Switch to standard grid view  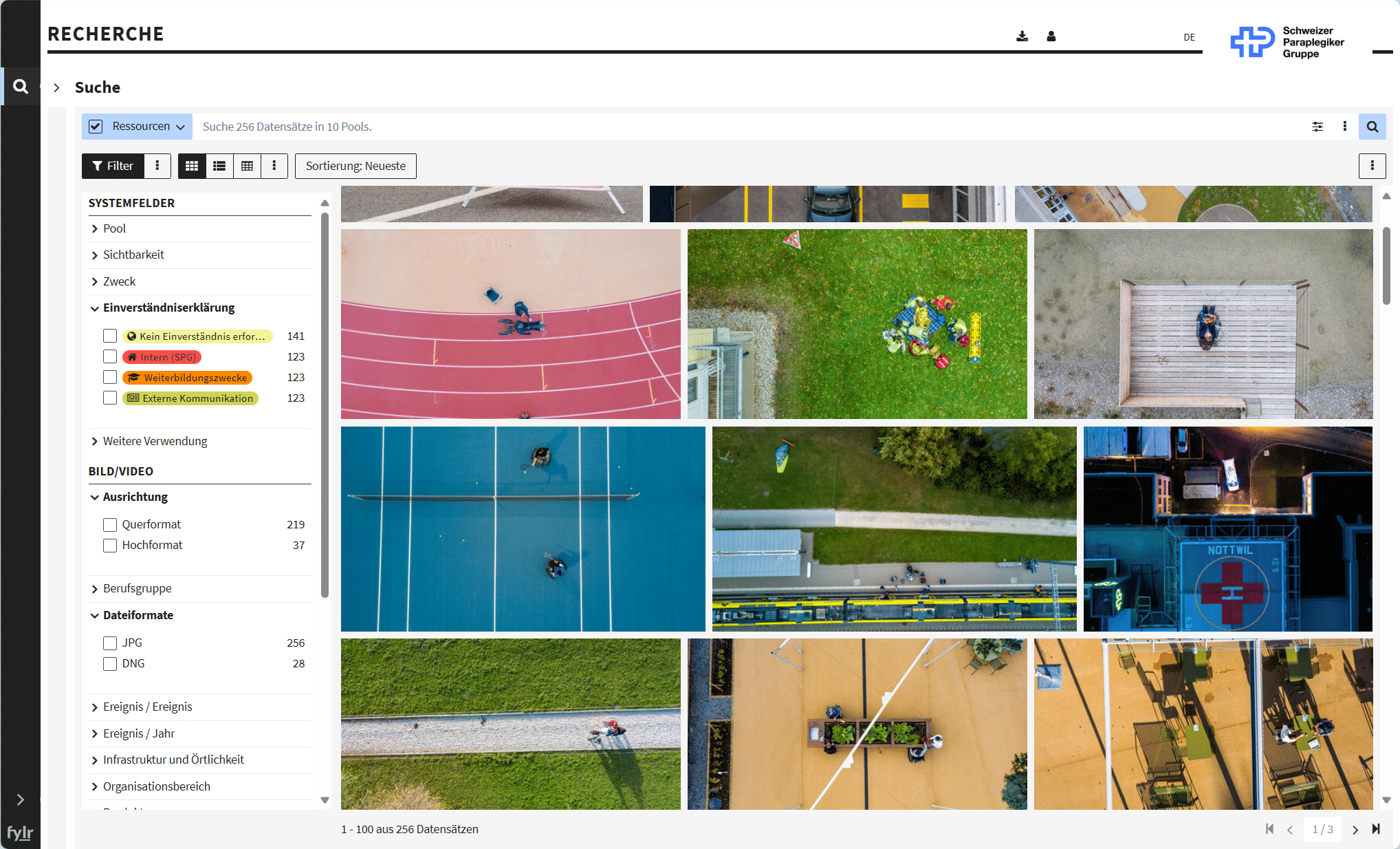(x=192, y=166)
